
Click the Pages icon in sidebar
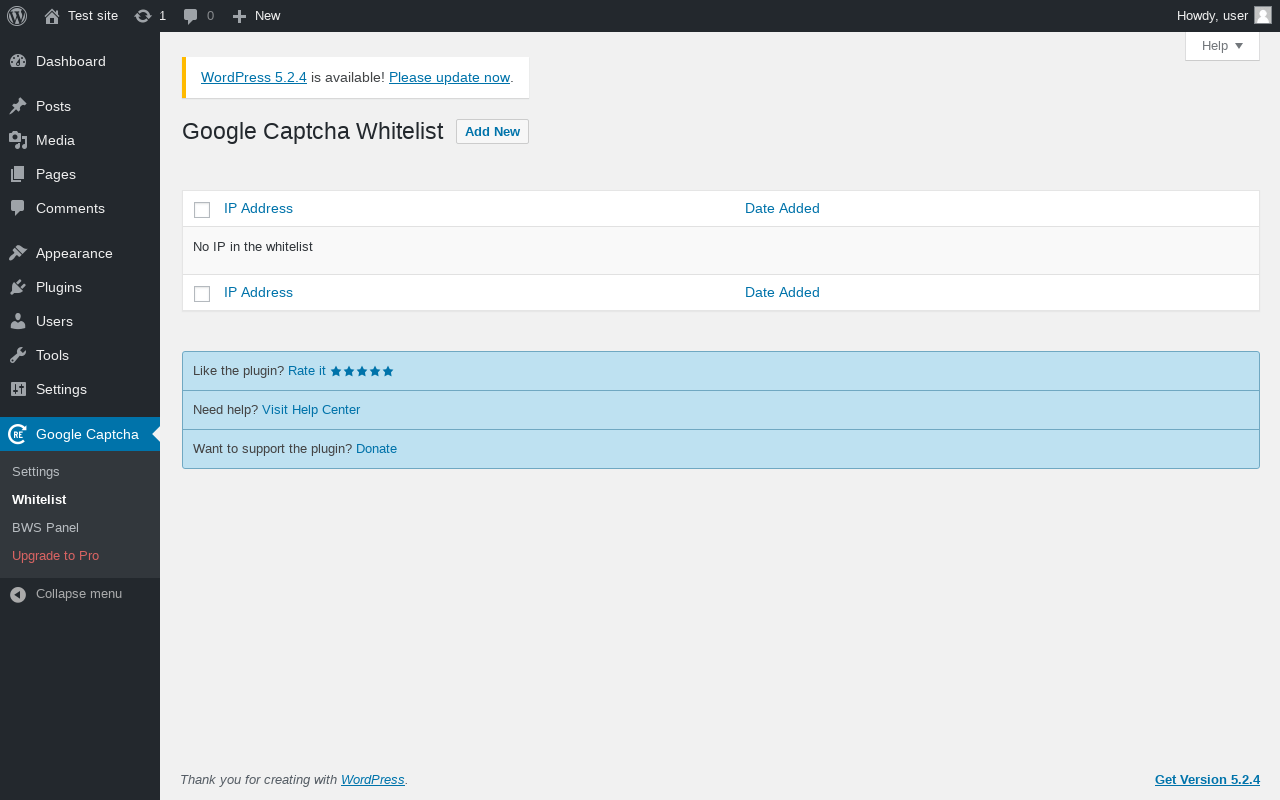(18, 174)
